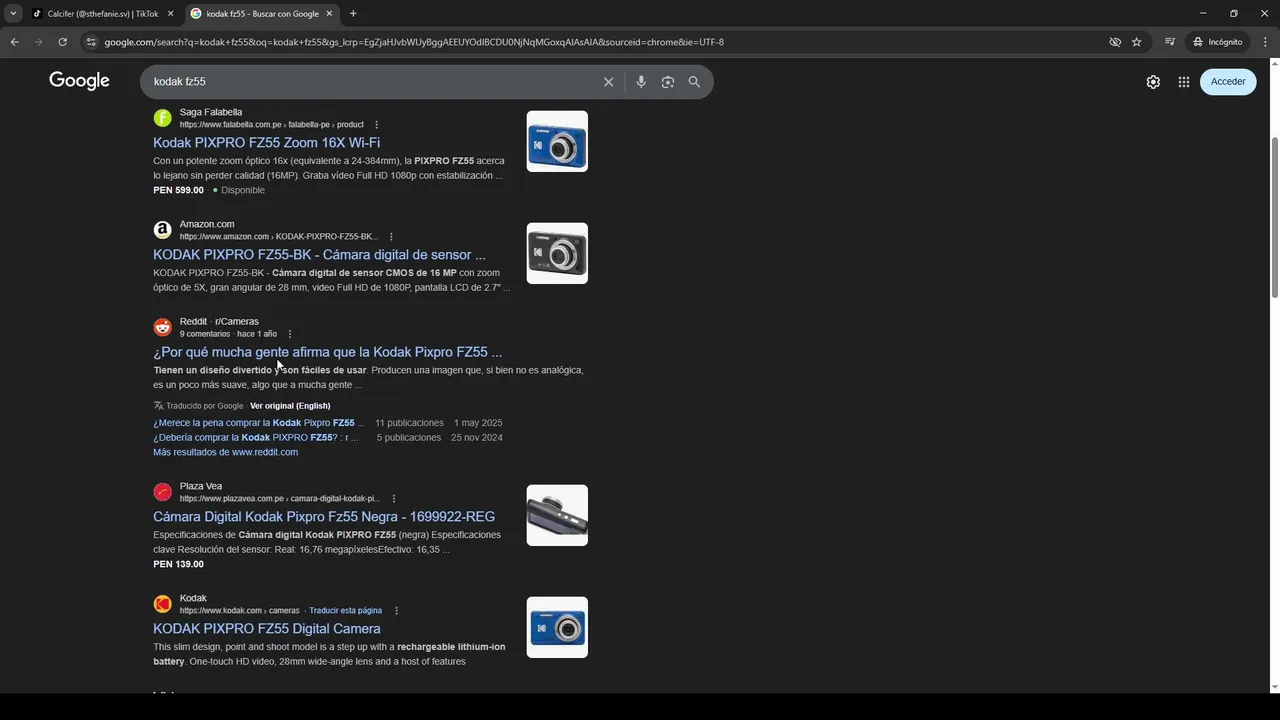Open the Reddit r/Cameras result title
1280x720 pixels.
point(327,352)
